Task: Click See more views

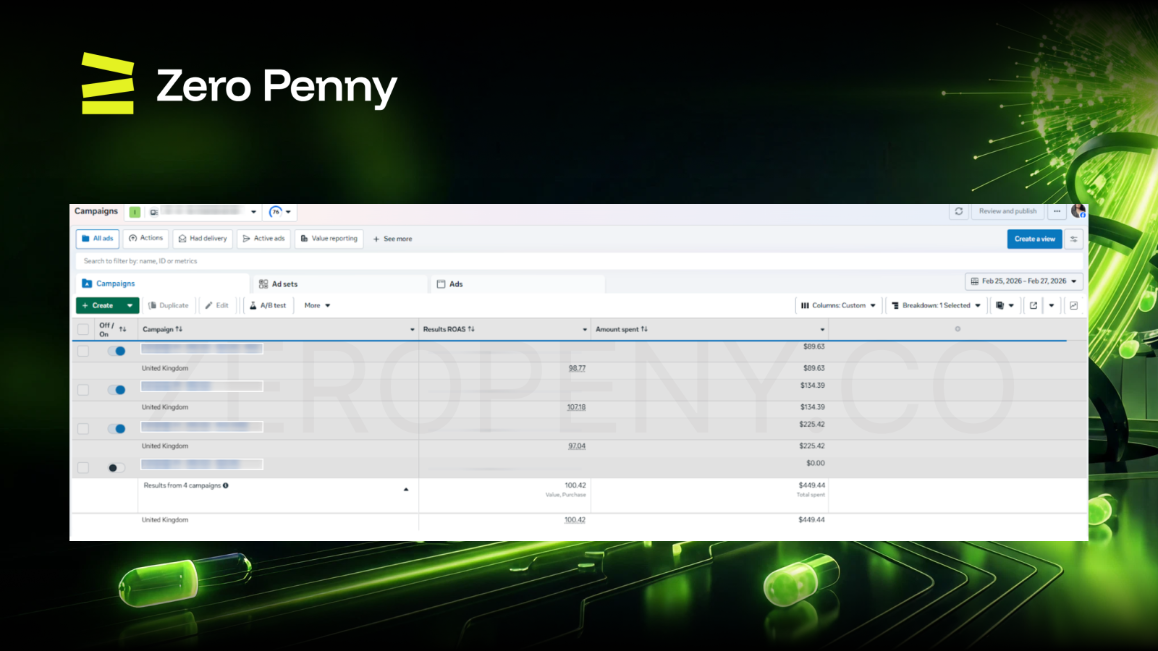Action: click(x=392, y=239)
